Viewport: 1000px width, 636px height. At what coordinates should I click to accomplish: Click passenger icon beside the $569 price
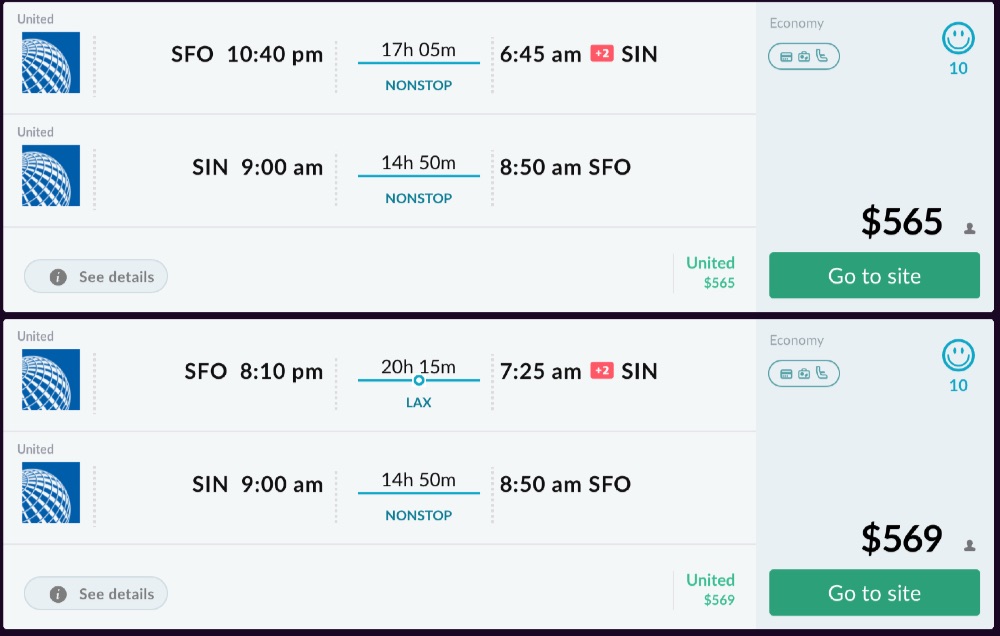969,545
